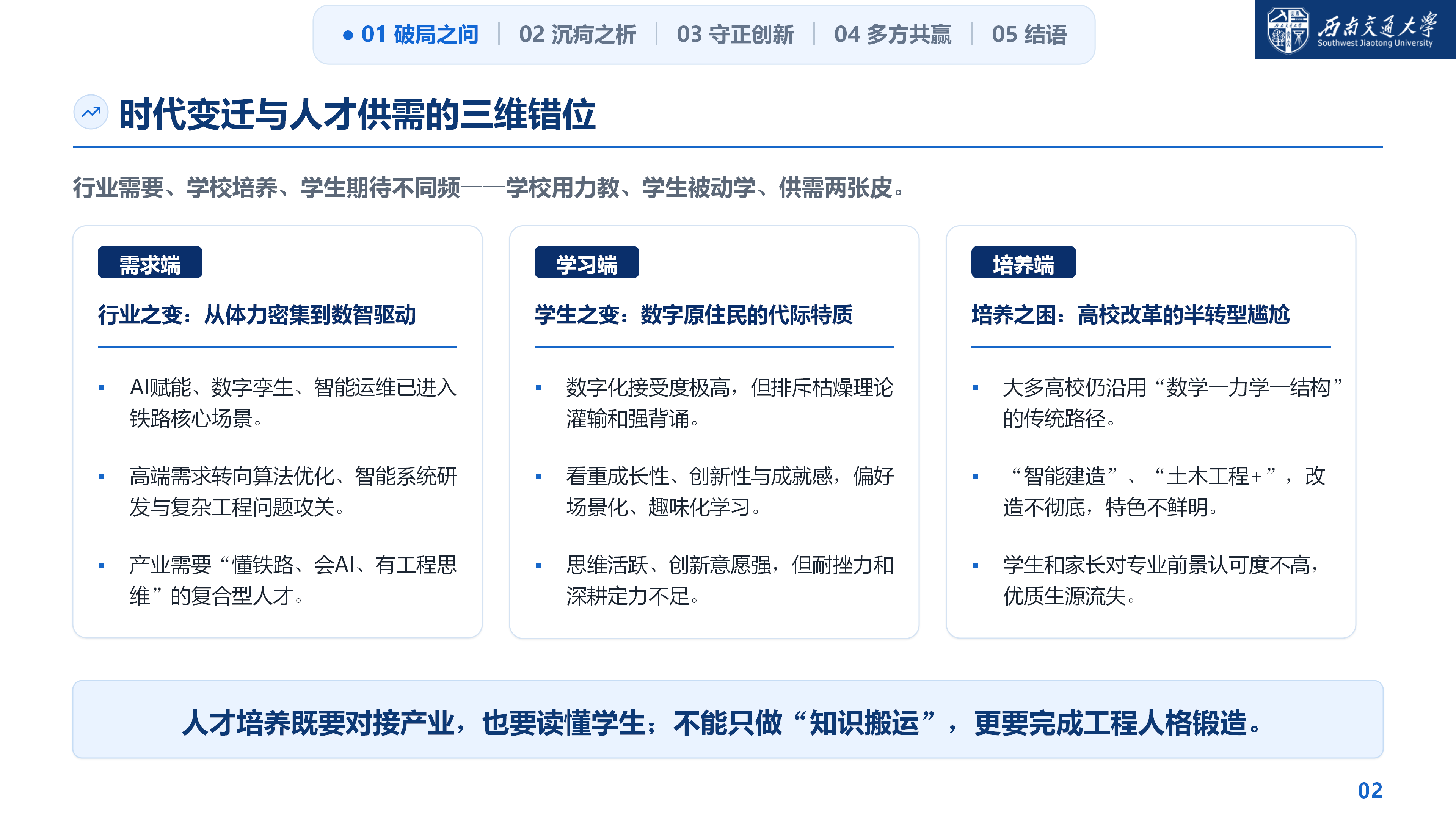
Task: Click bullet text “智能建造”、“土木工程+”
Action: tap(1164, 492)
